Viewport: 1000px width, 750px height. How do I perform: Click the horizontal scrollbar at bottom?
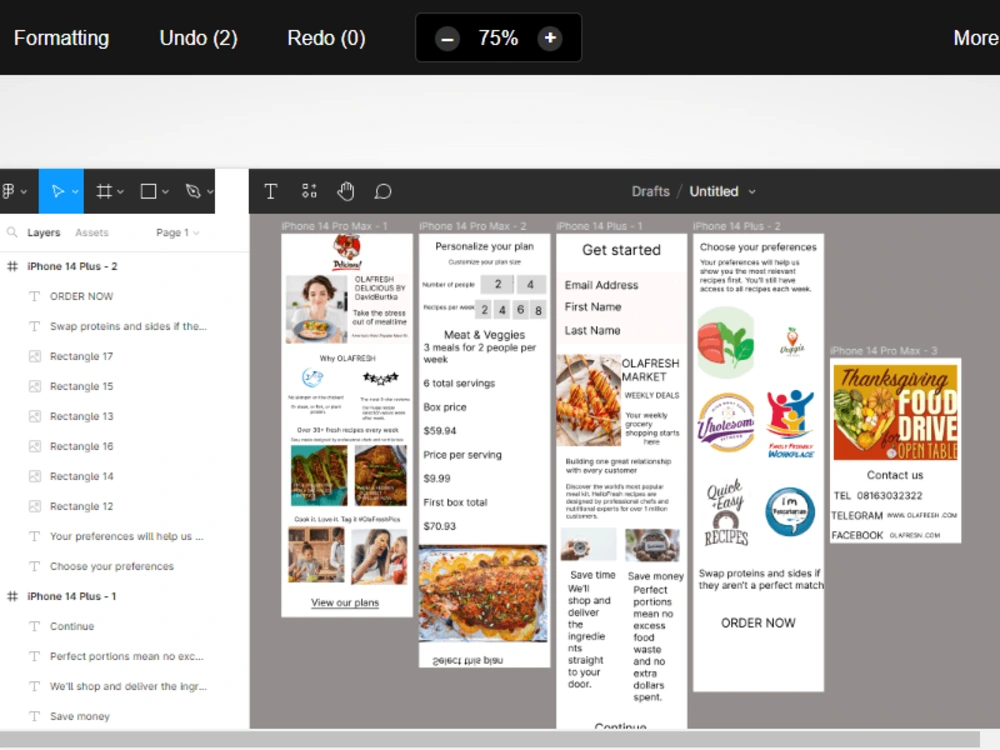click(x=490, y=740)
